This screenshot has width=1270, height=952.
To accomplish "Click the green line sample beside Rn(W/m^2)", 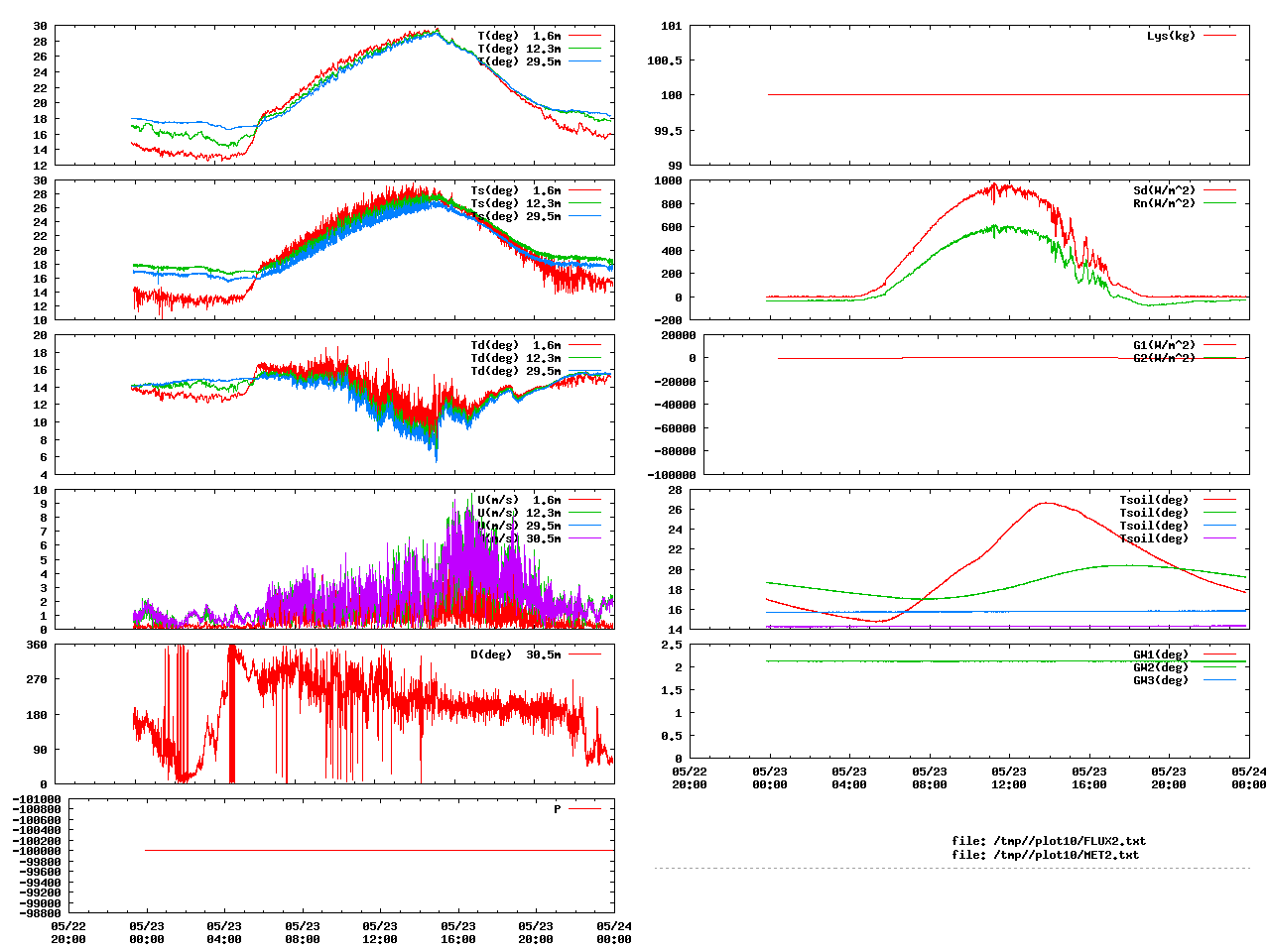I will [1220, 203].
